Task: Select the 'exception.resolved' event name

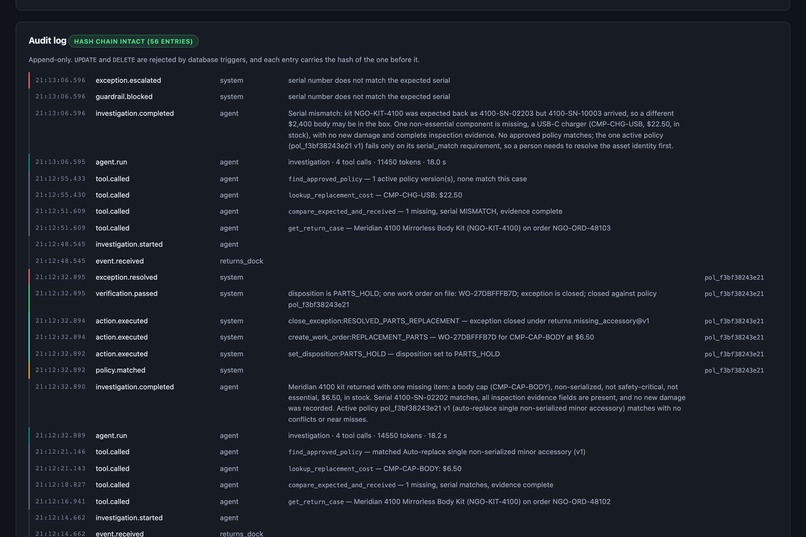Action: (x=126, y=277)
